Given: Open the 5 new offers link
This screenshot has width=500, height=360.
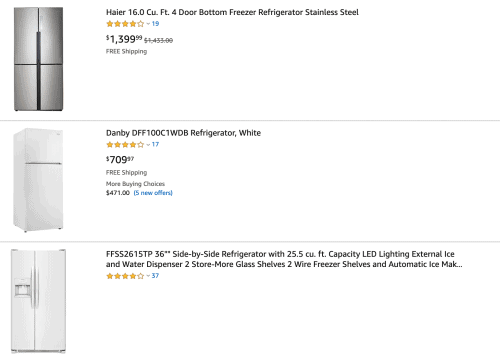Looking at the screenshot, I should click(153, 193).
